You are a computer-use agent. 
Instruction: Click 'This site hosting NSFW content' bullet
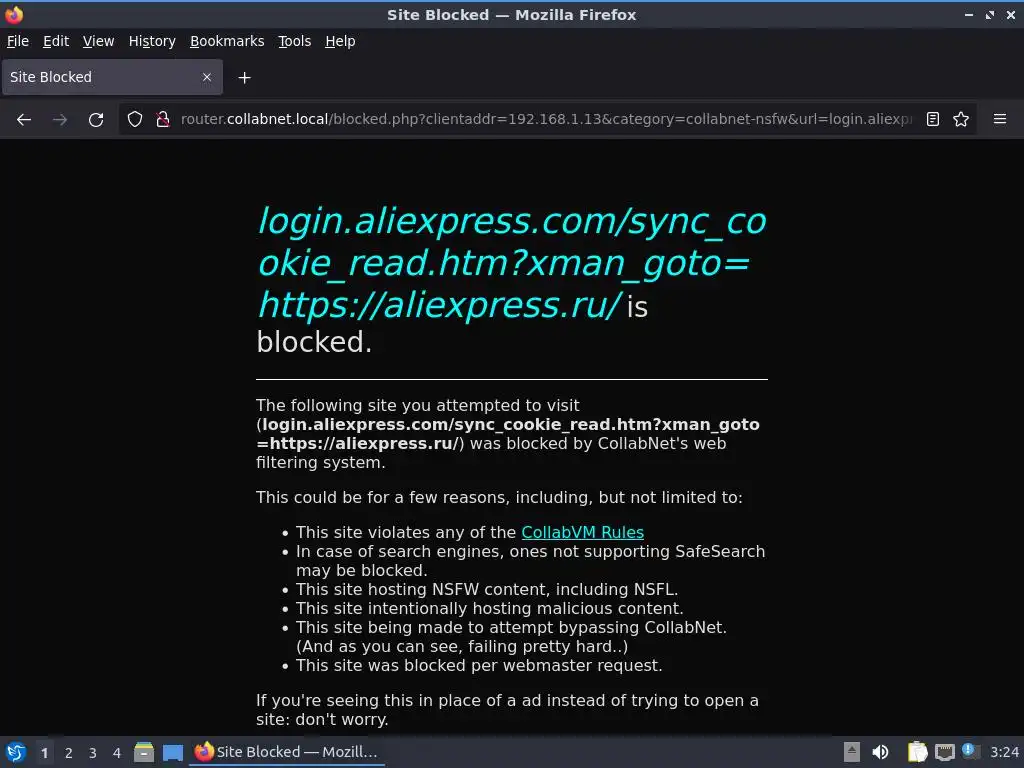tap(487, 590)
